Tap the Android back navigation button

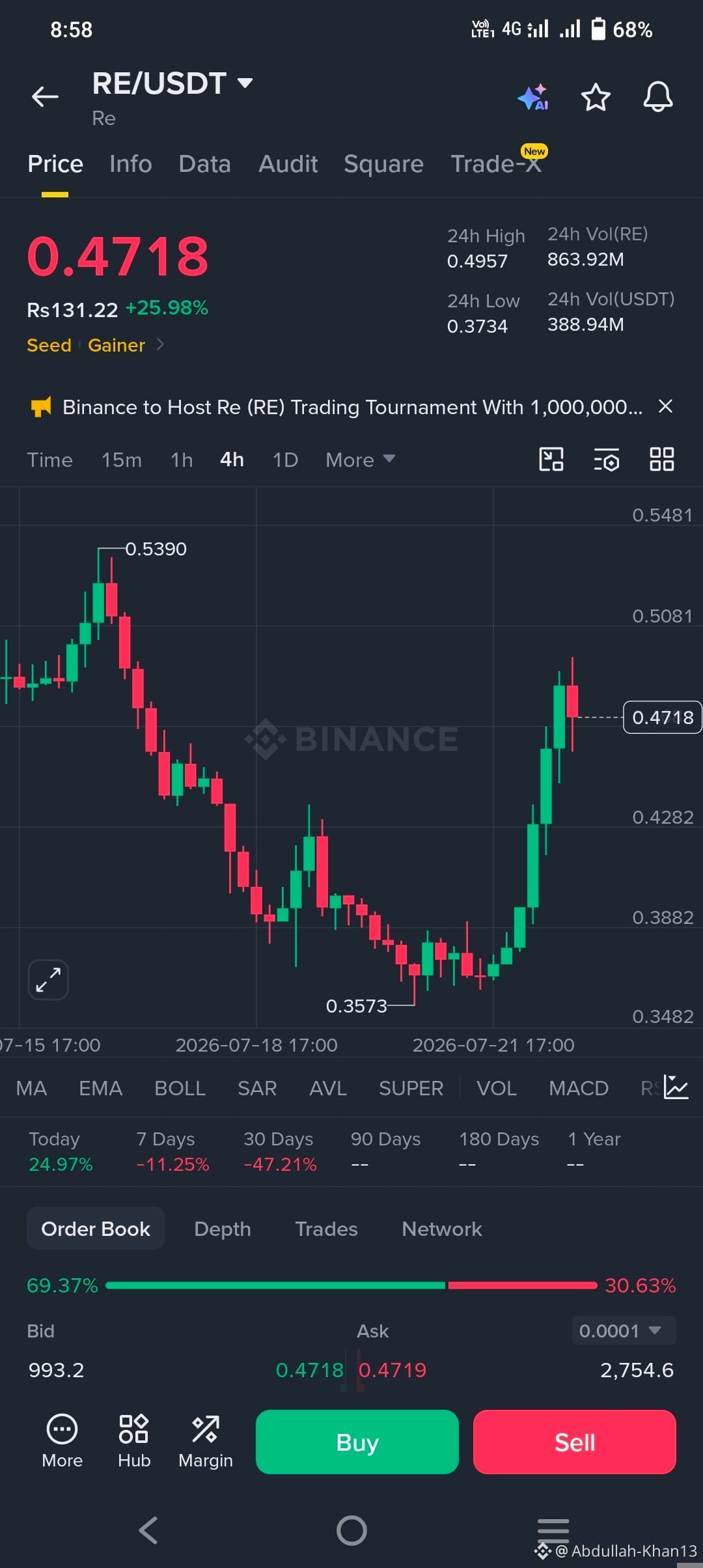148,1530
